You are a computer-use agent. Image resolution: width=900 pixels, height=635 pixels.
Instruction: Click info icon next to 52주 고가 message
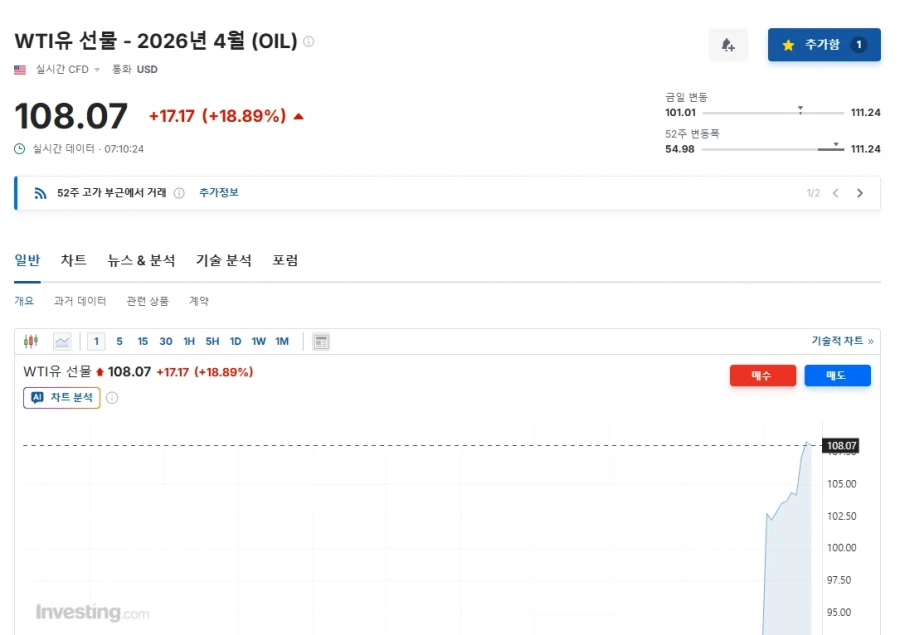(179, 193)
